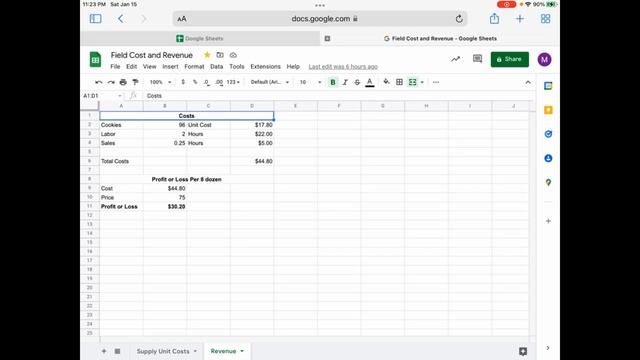Format the cell as percent
The image size is (640, 360).
pos(195,82)
